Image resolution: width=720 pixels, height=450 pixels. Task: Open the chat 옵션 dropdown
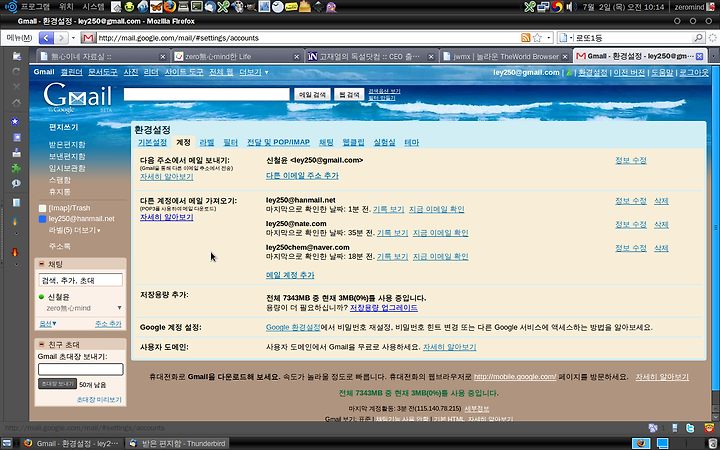pyautogui.click(x=48, y=324)
